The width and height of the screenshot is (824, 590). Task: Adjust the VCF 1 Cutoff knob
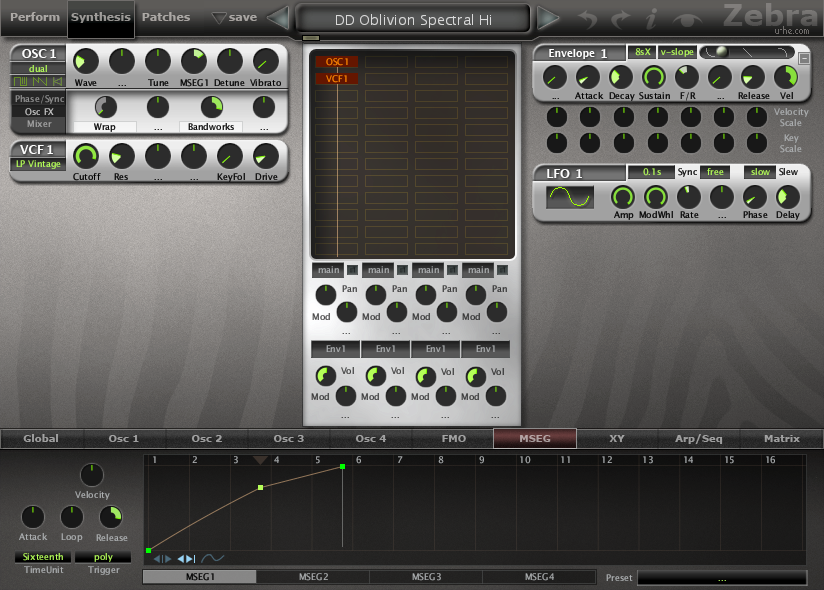pos(85,157)
